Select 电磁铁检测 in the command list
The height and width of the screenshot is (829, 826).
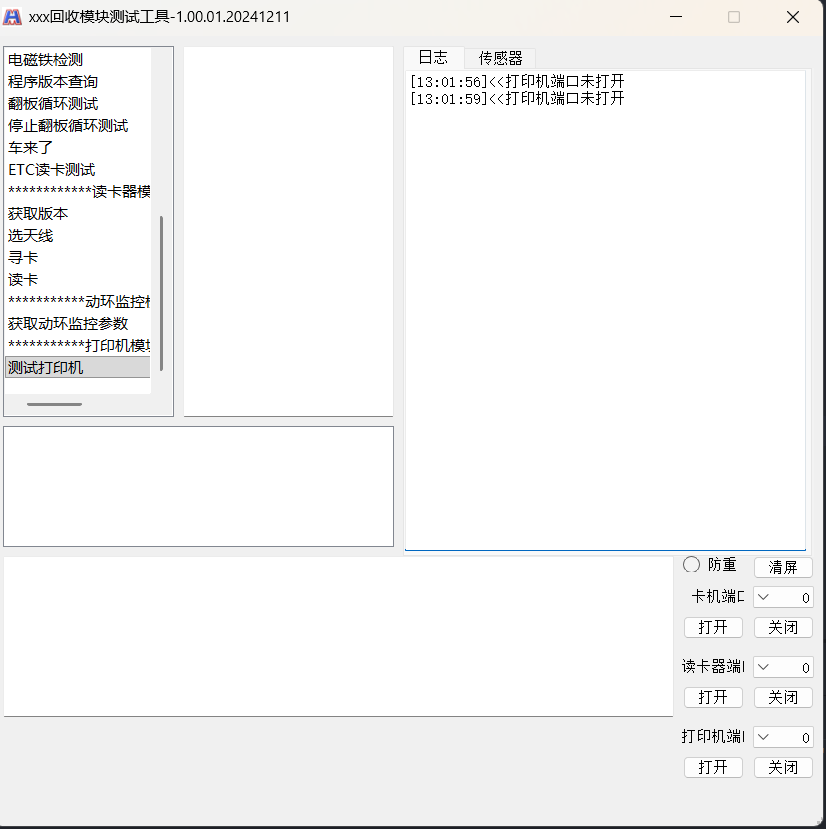[78, 60]
